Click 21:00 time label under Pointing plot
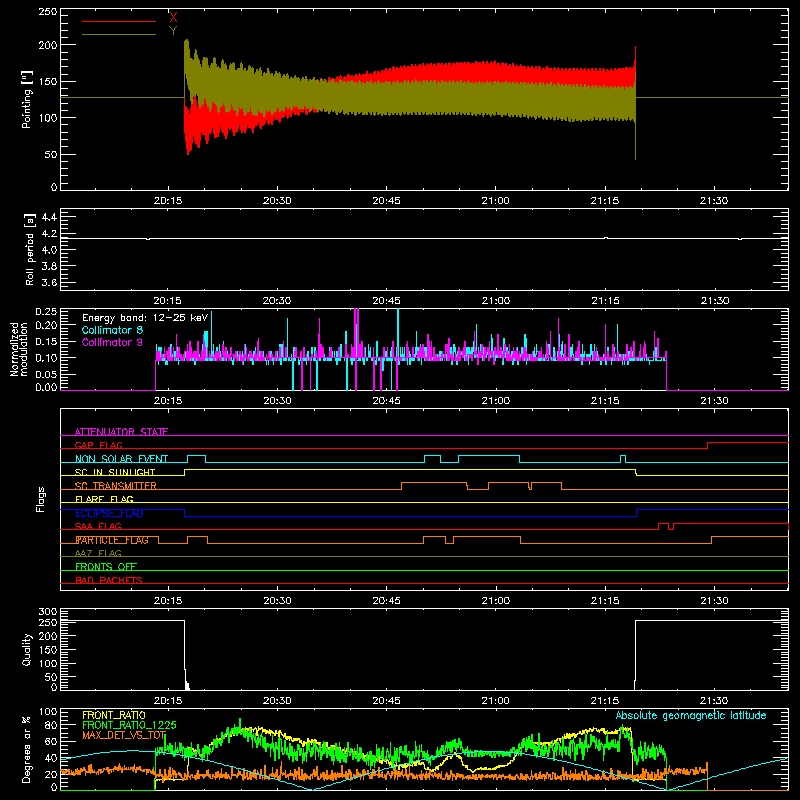Viewport: 800px width, 800px height. pyautogui.click(x=495, y=201)
